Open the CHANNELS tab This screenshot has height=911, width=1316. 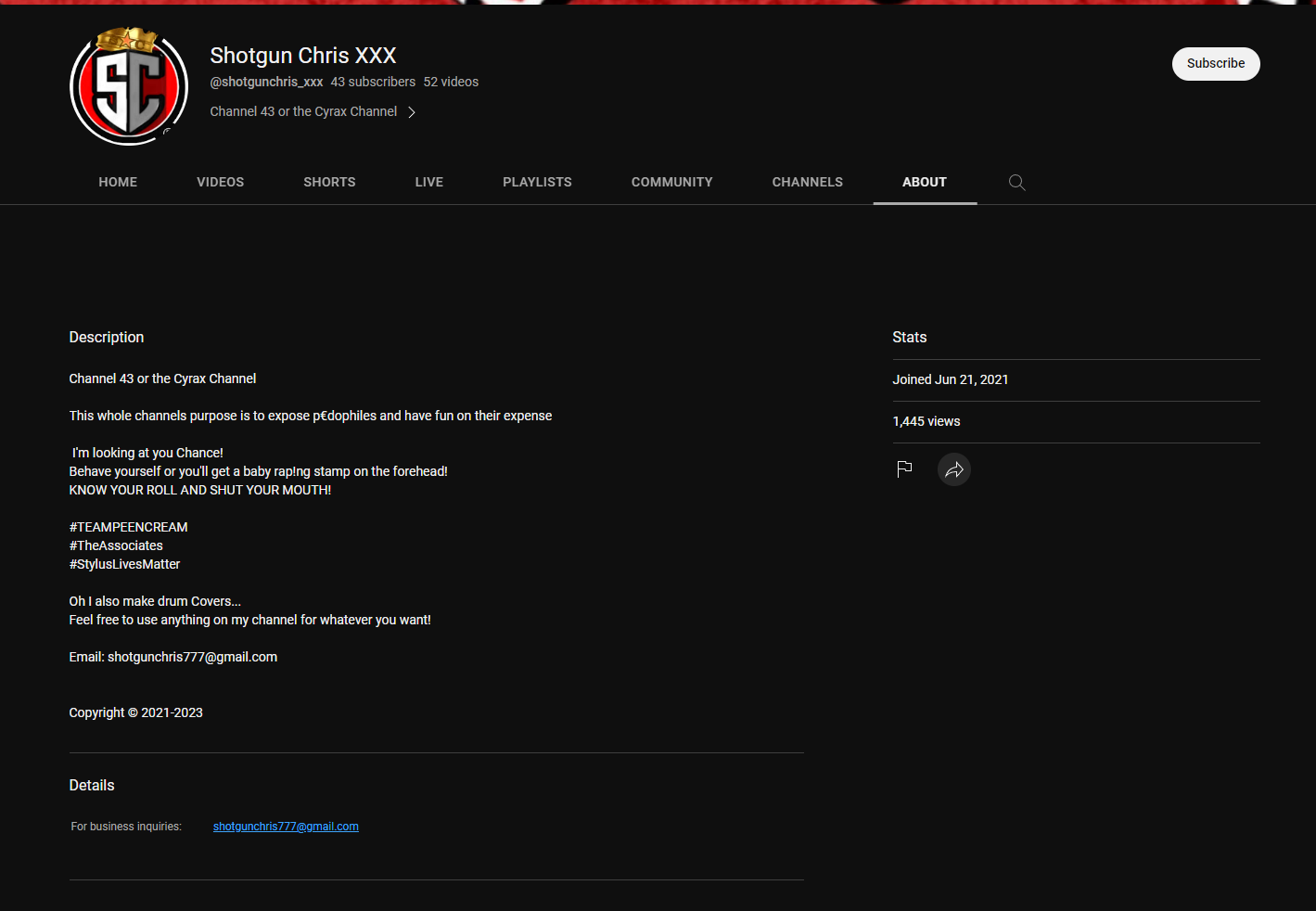click(x=808, y=182)
